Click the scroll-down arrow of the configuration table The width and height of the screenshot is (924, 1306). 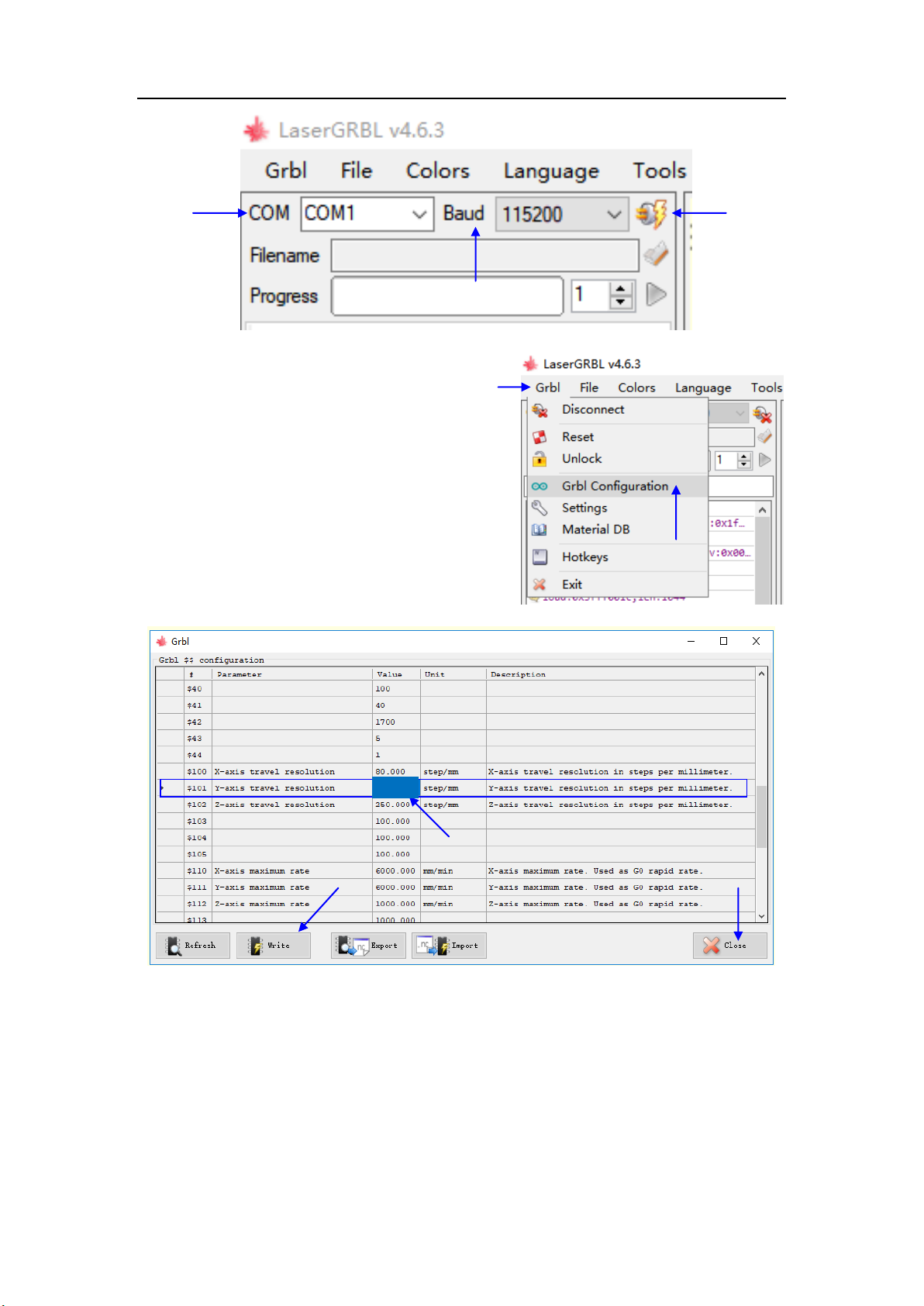point(761,916)
